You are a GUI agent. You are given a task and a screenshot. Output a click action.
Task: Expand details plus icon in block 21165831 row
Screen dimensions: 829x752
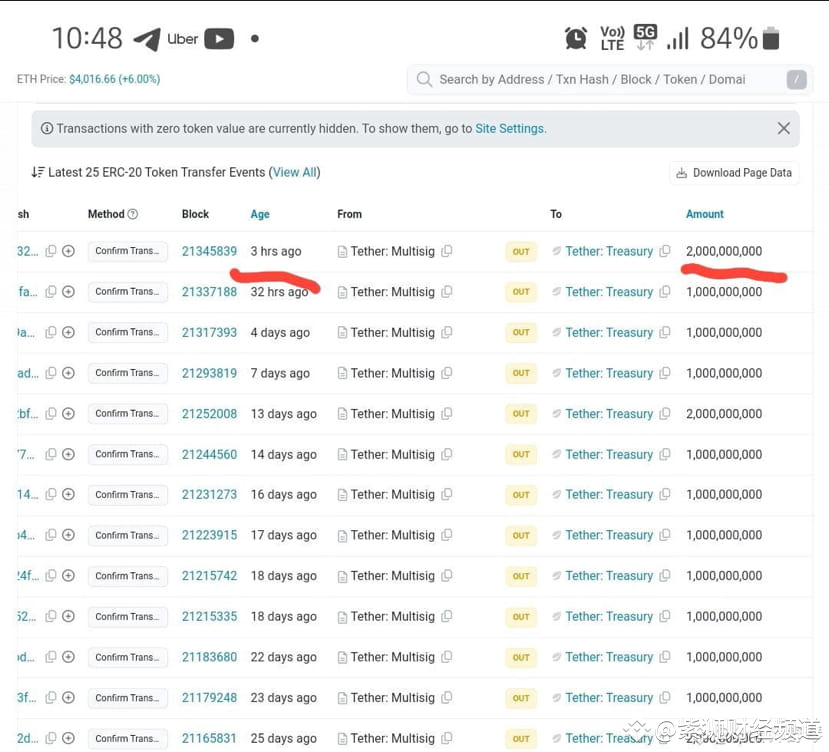tap(68, 738)
